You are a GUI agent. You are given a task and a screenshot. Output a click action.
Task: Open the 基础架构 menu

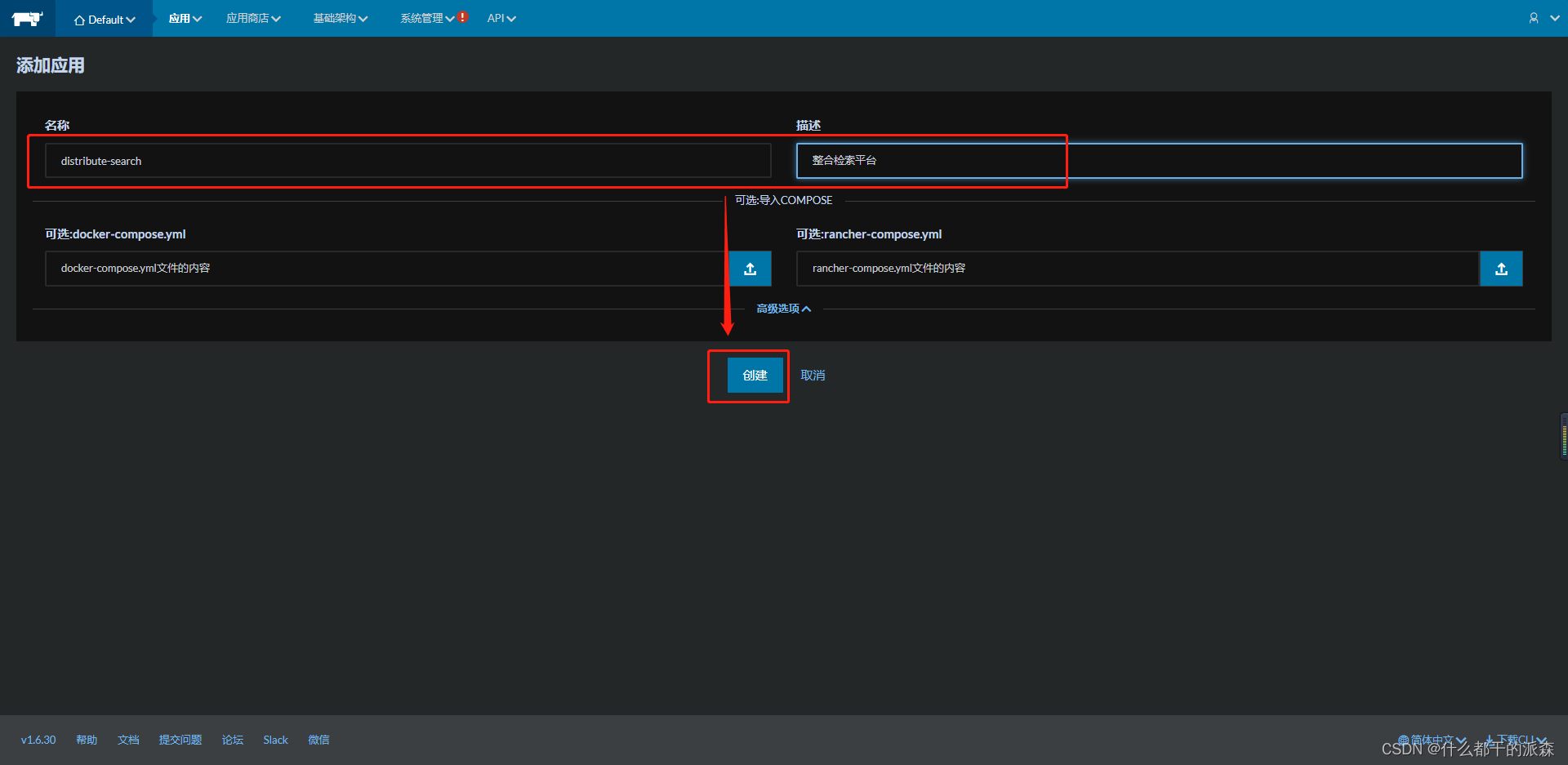click(x=341, y=18)
